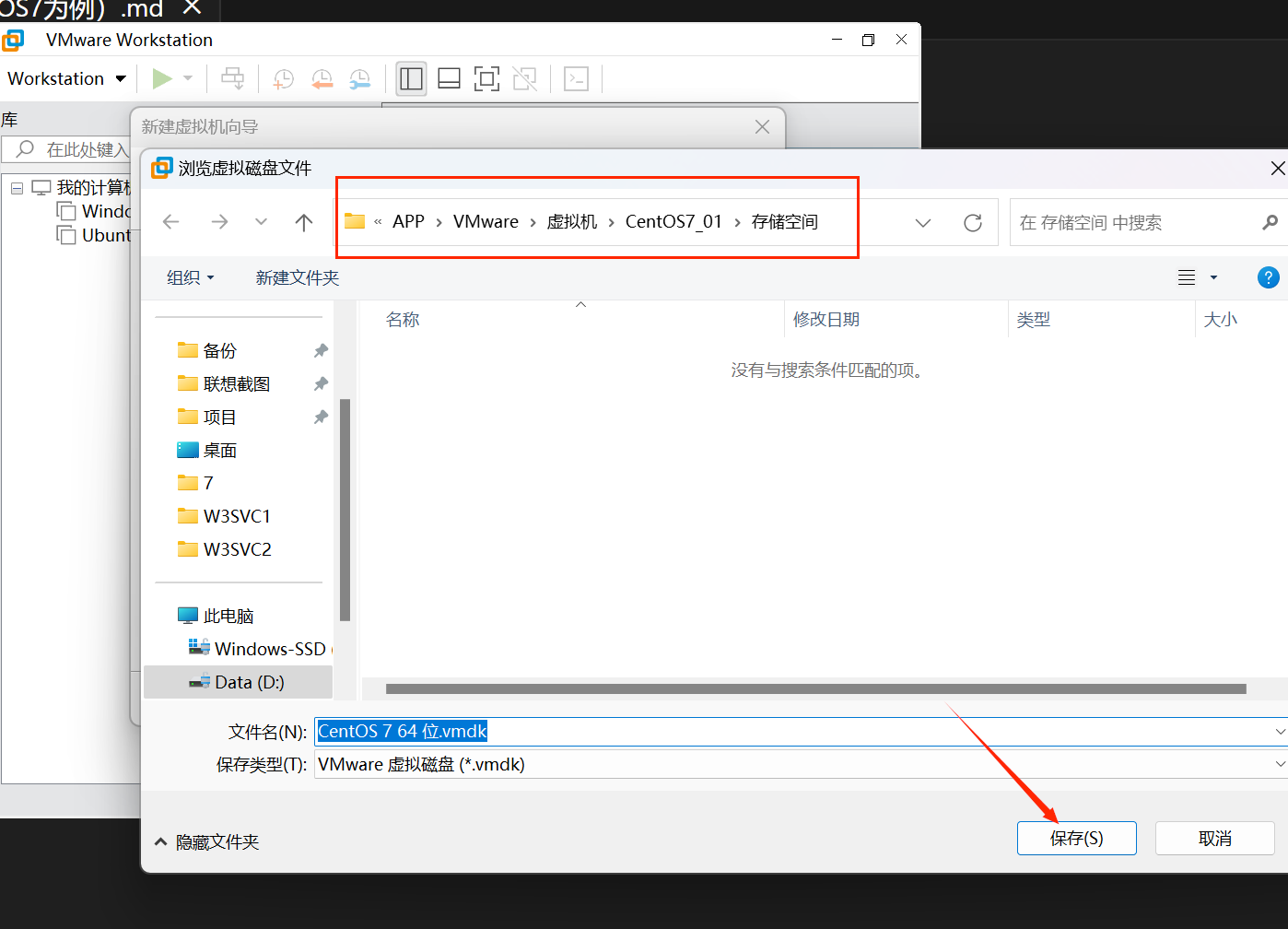
Task: Unpin the 项目 quick access pin icon
Action: (321, 417)
